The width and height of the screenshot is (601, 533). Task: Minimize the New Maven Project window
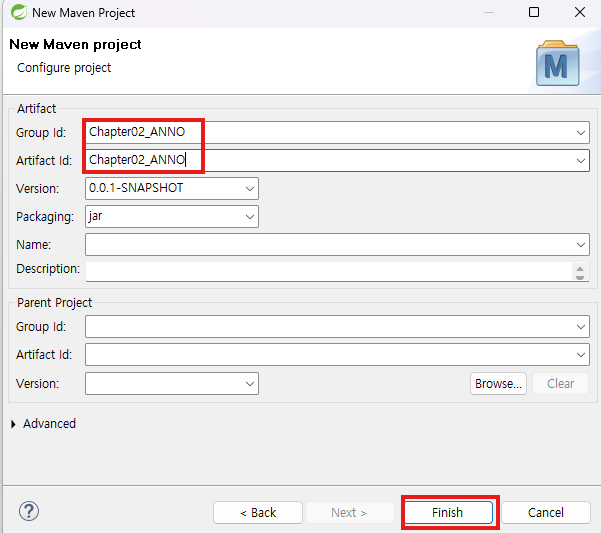[x=489, y=12]
